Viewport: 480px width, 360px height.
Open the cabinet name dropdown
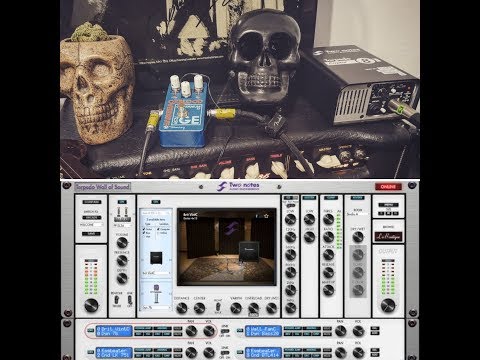point(156,273)
